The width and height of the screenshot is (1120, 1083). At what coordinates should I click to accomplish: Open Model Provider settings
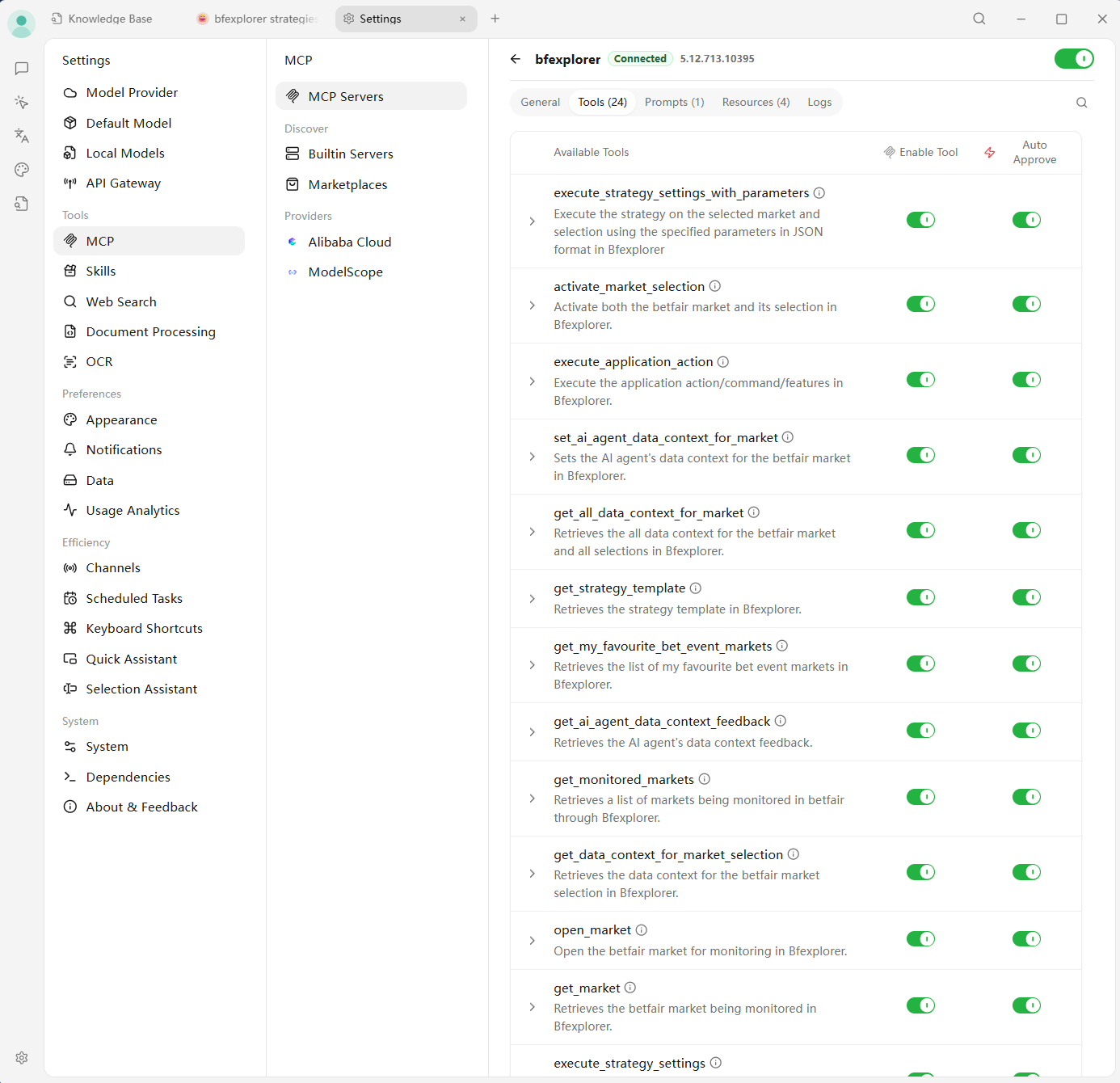coord(149,93)
